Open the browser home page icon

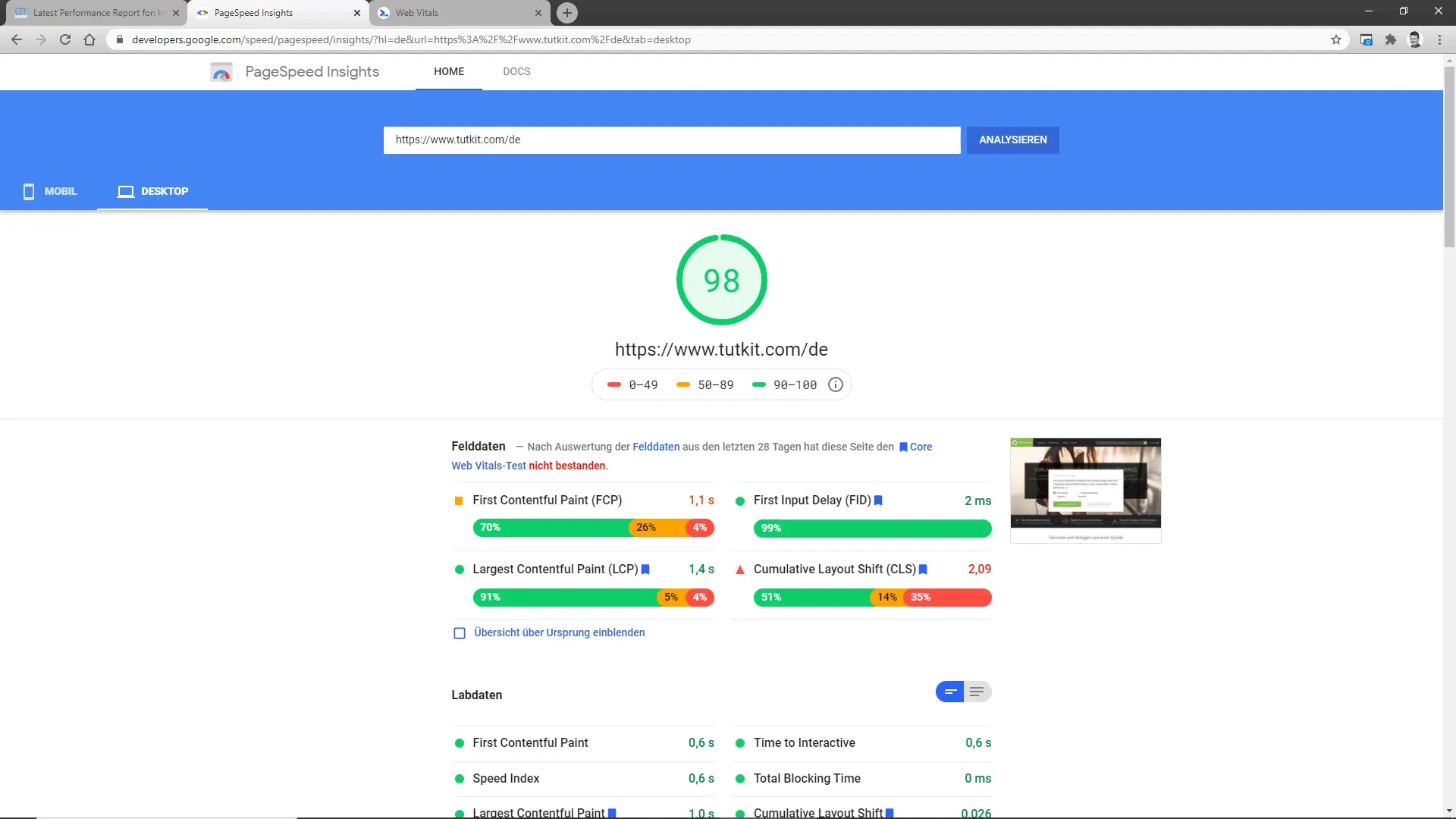pyautogui.click(x=89, y=39)
